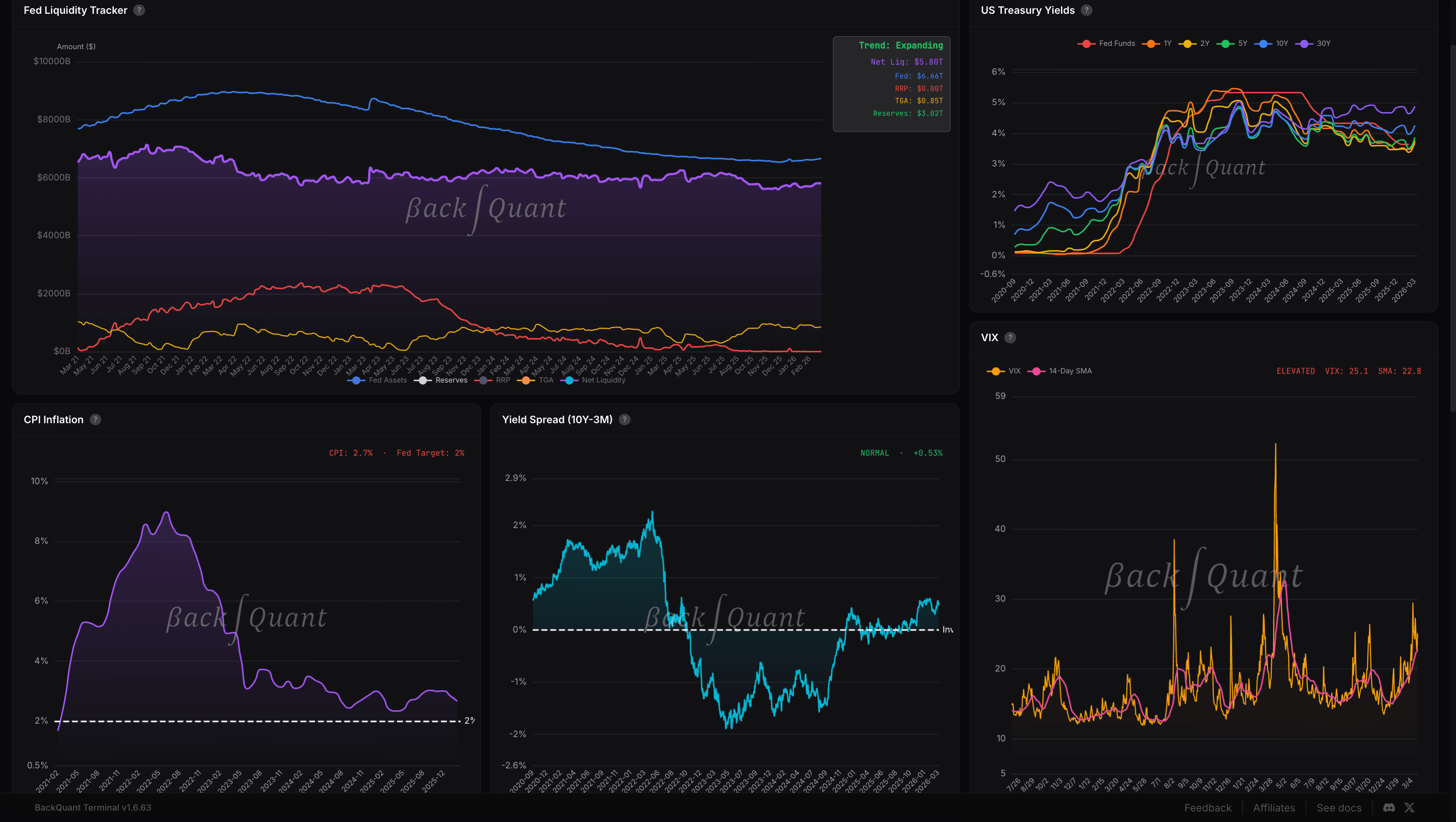Click the Affiliates link
Screen dimensions: 1456x822
(x=1274, y=807)
